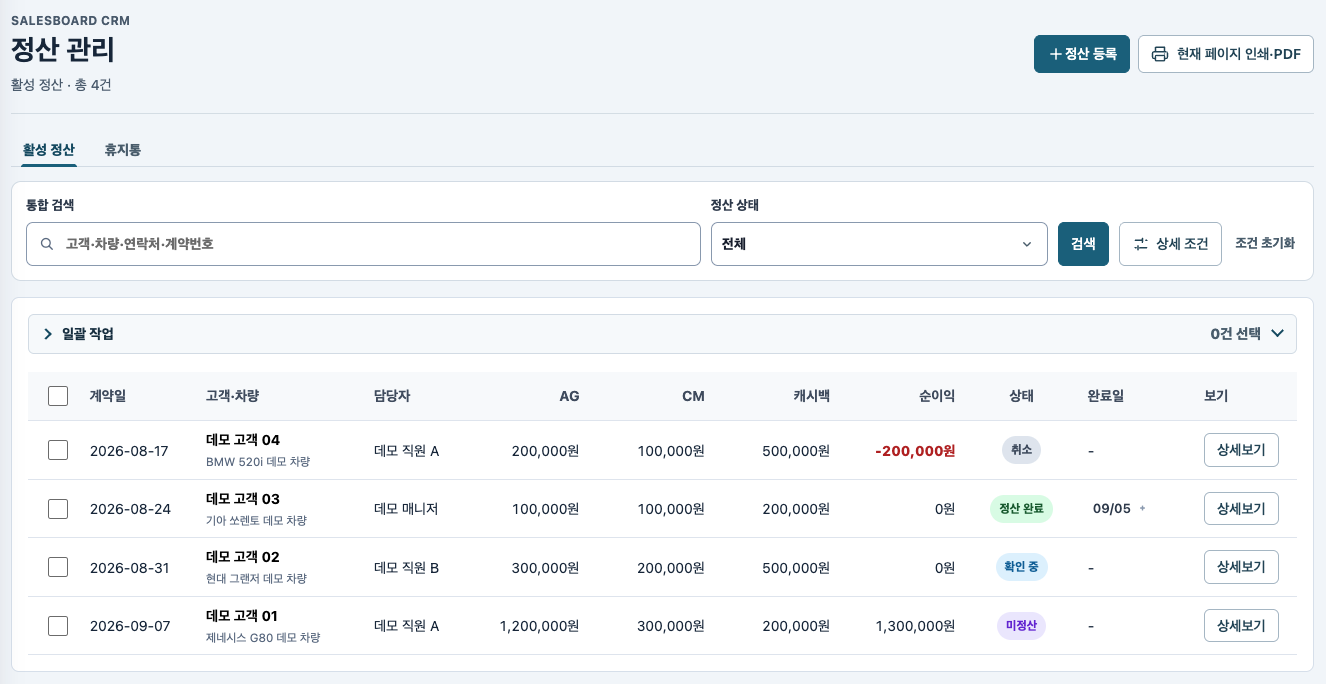Image resolution: width=1326 pixels, height=684 pixels.
Task: Click the 데모 직원 B cell
Action: click(407, 568)
